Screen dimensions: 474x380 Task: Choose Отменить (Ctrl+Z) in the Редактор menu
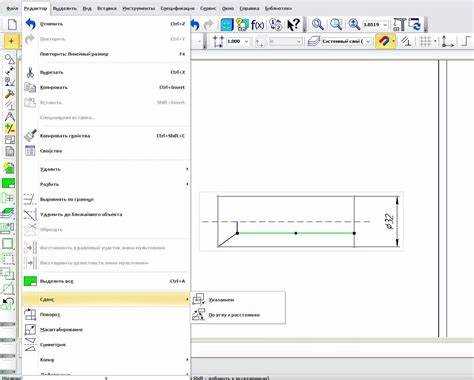click(x=106, y=24)
